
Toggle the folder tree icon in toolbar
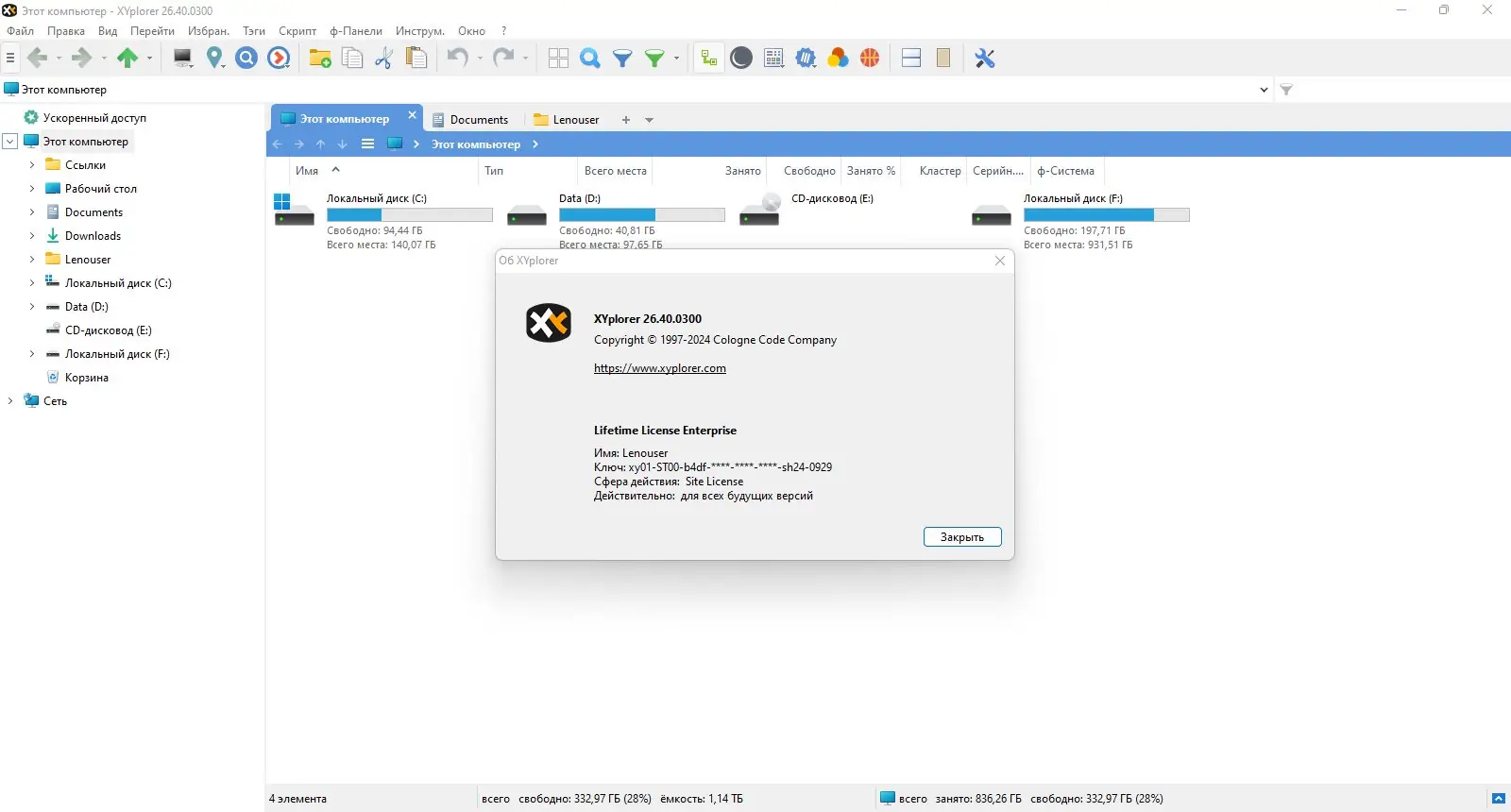tap(708, 59)
